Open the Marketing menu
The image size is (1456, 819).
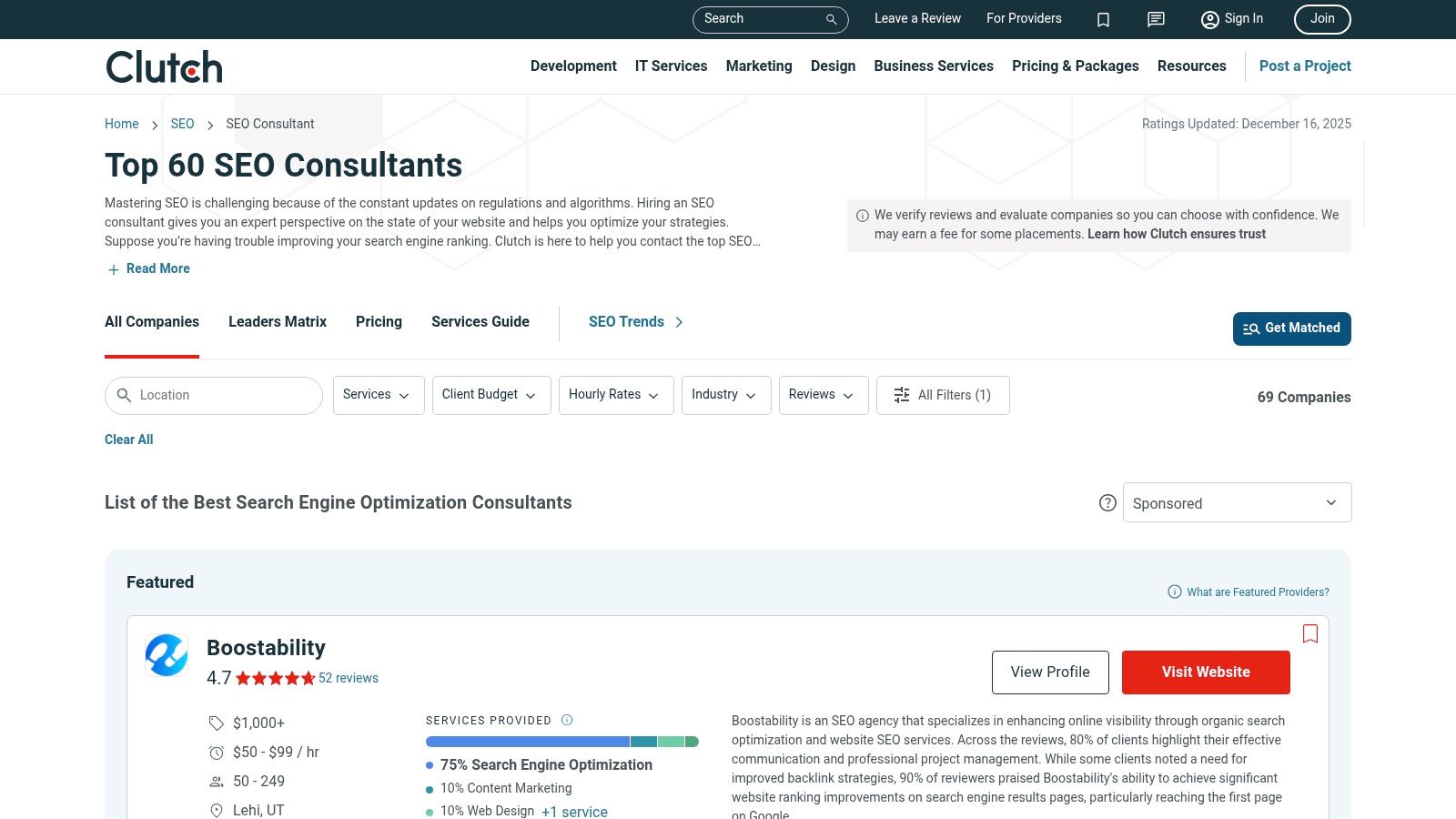coord(759,66)
